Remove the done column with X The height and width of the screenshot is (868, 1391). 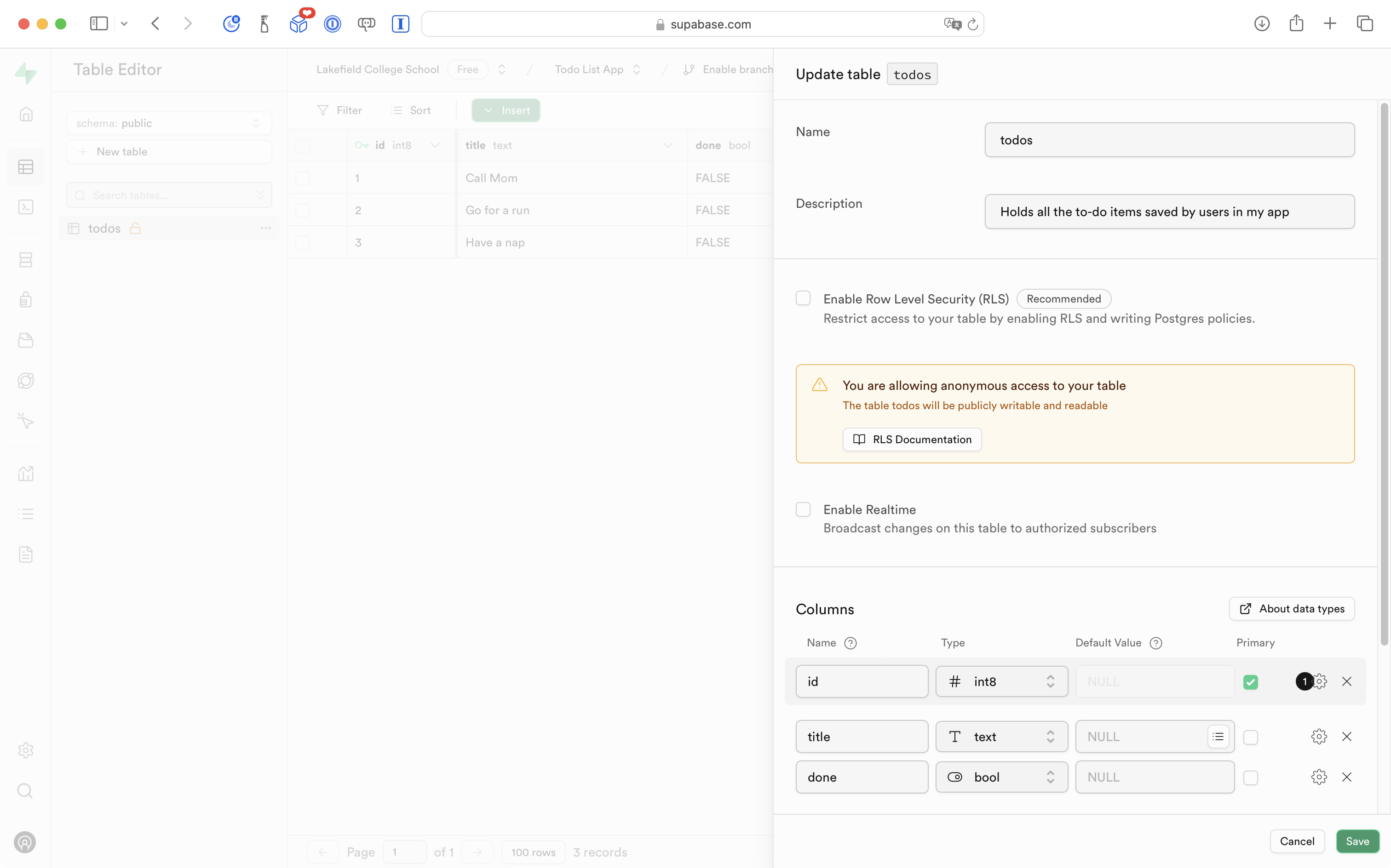(1346, 777)
